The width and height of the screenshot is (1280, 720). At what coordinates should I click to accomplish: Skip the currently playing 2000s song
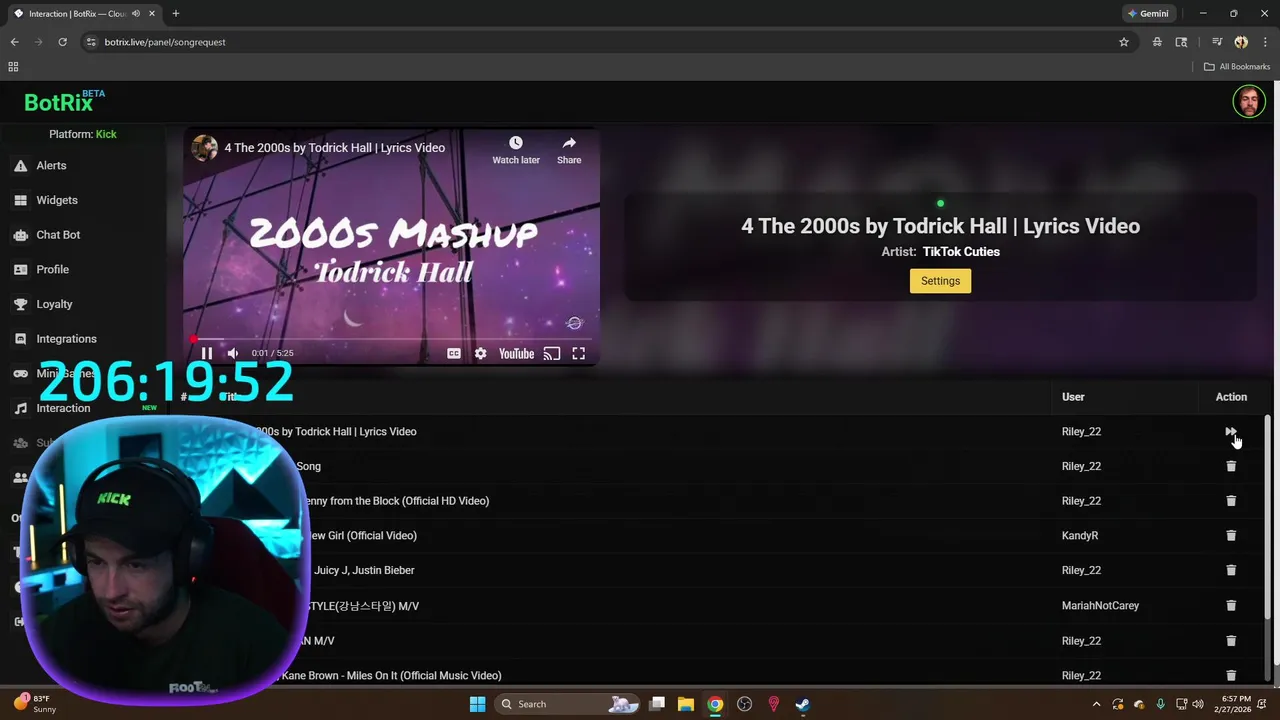click(1230, 431)
